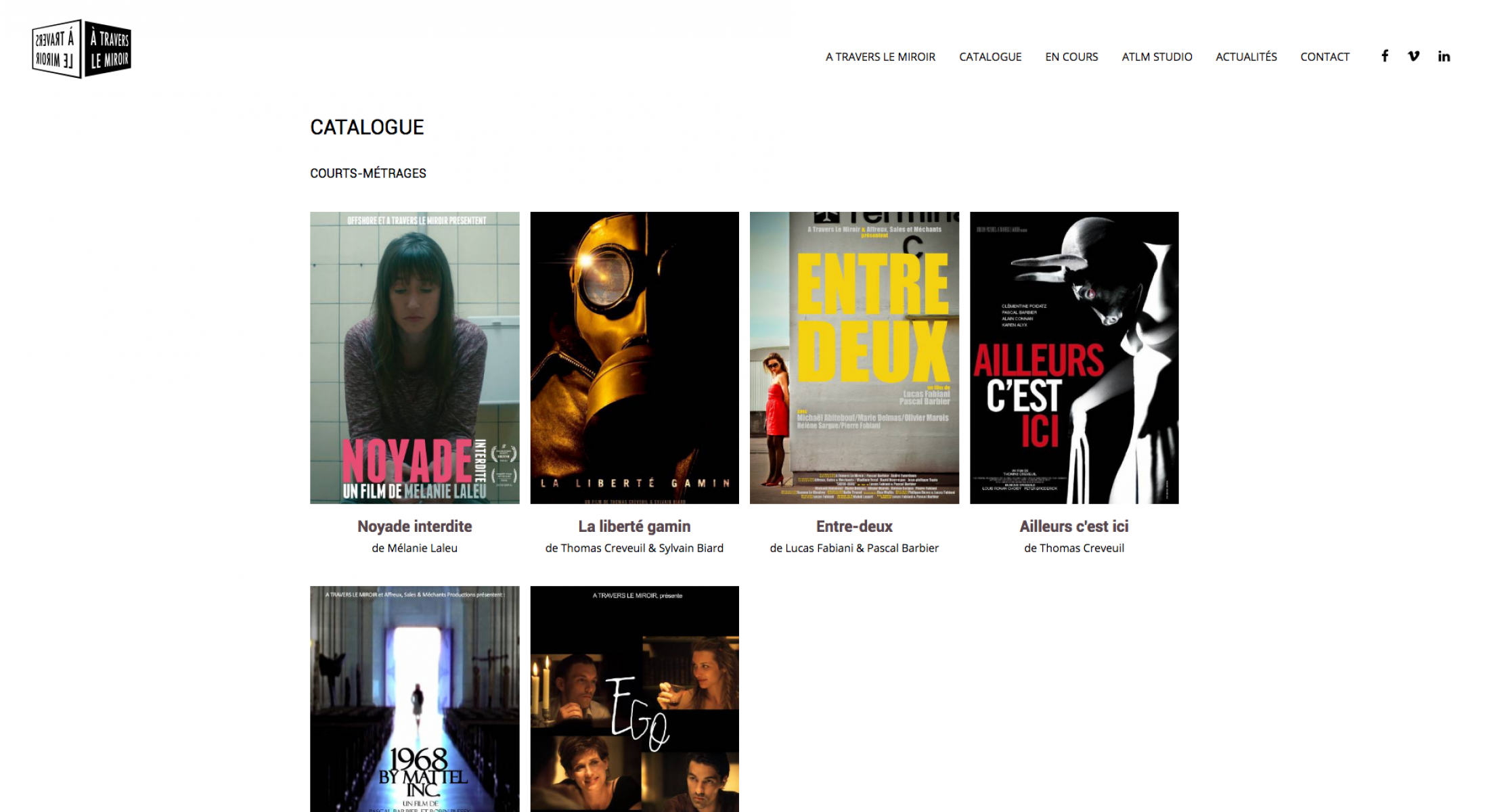Open the Ailleurs c'est ici poster
The height and width of the screenshot is (812, 1489).
[1074, 357]
